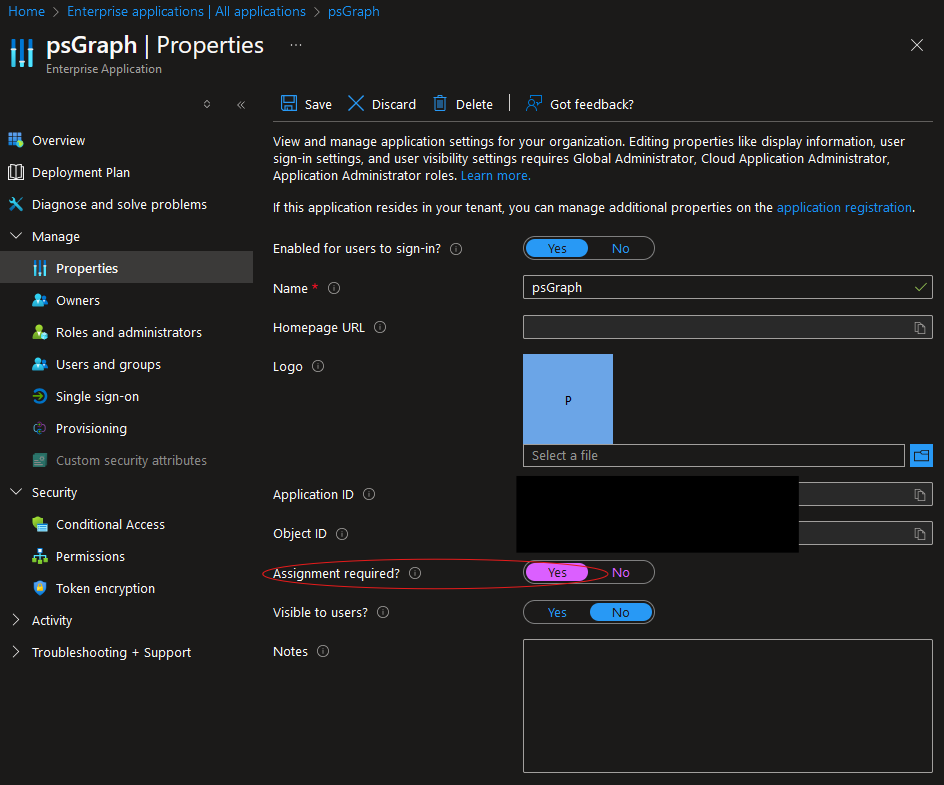Open the Provisioning settings in the sidebar
This screenshot has width=944, height=785.
(x=90, y=428)
